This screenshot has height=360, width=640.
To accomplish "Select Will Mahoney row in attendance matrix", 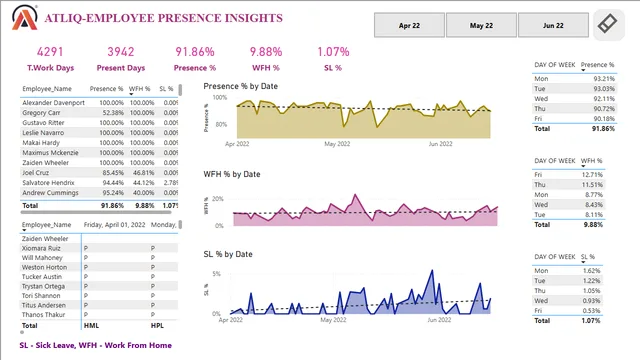I will pos(99,258).
